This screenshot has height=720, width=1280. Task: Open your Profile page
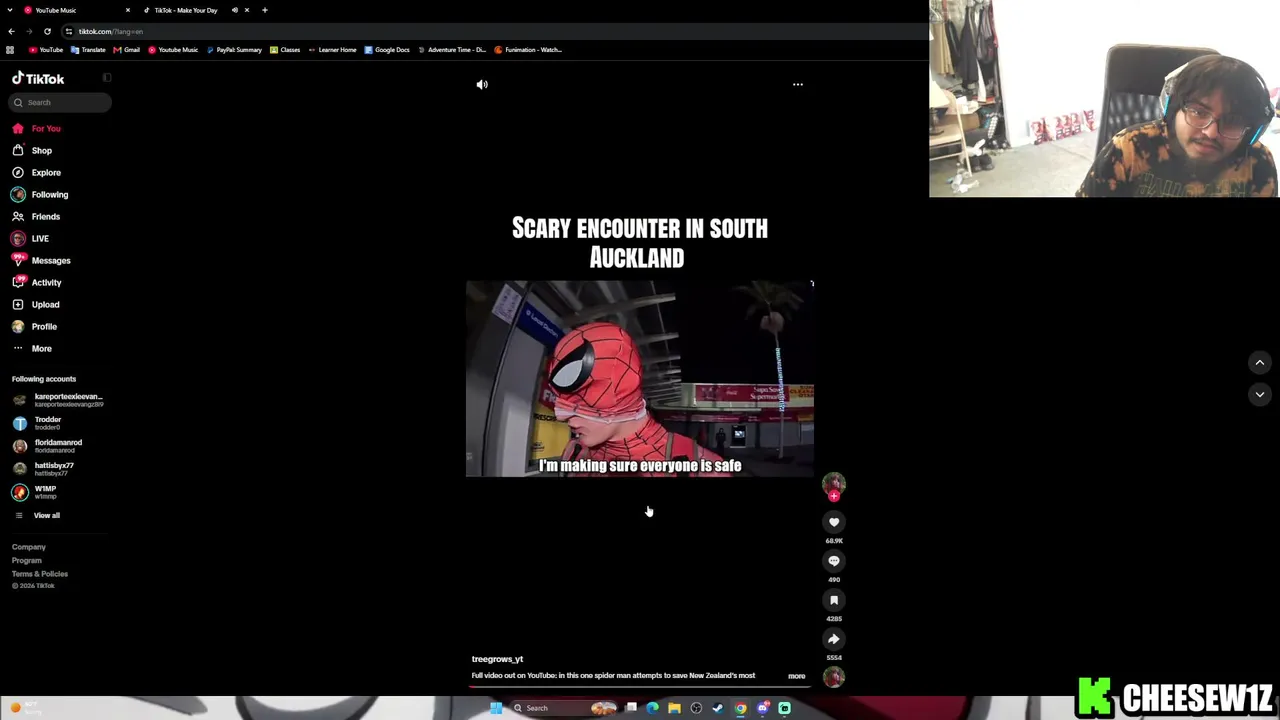(x=34, y=326)
